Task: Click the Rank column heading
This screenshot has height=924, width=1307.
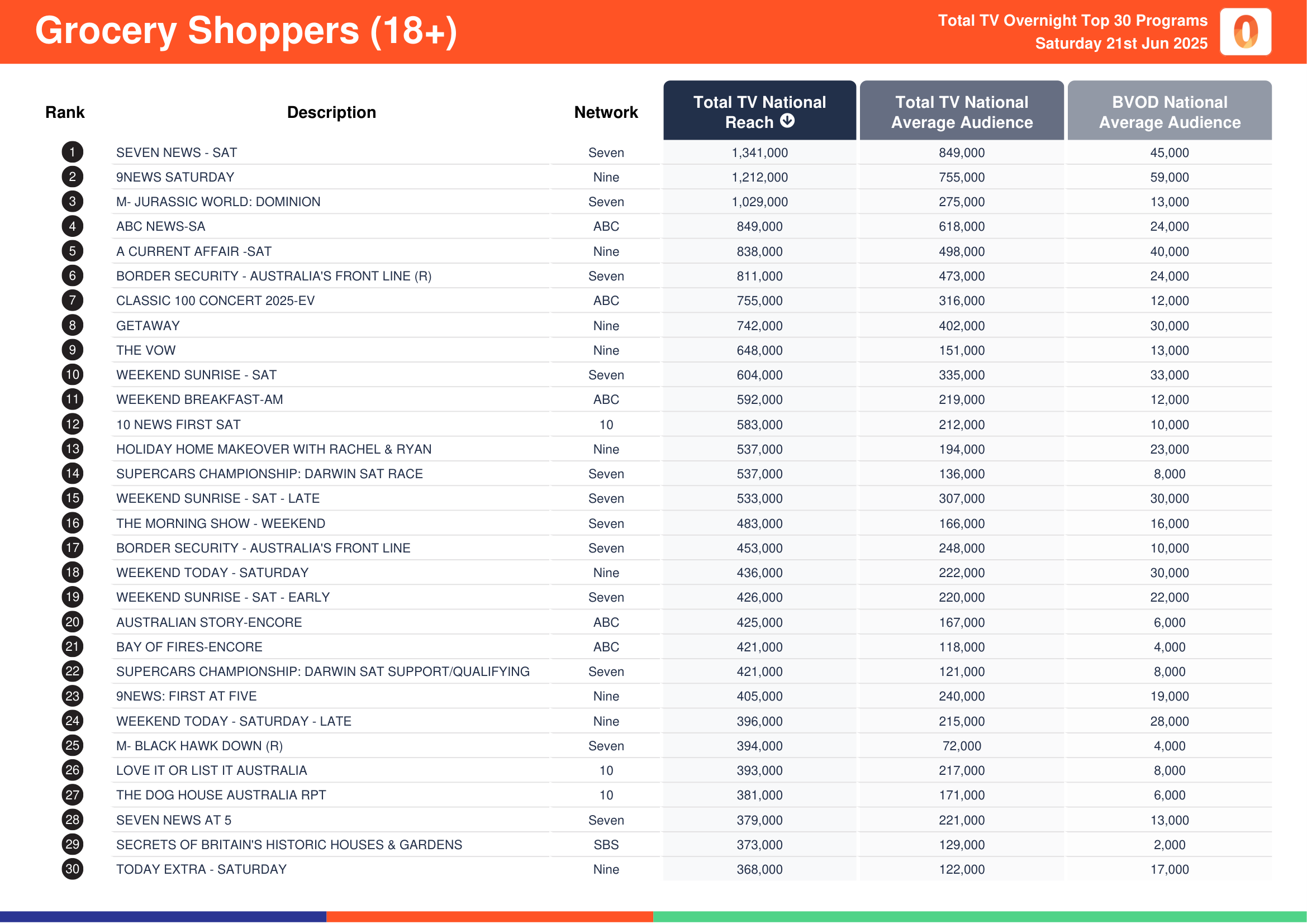Action: (65, 112)
